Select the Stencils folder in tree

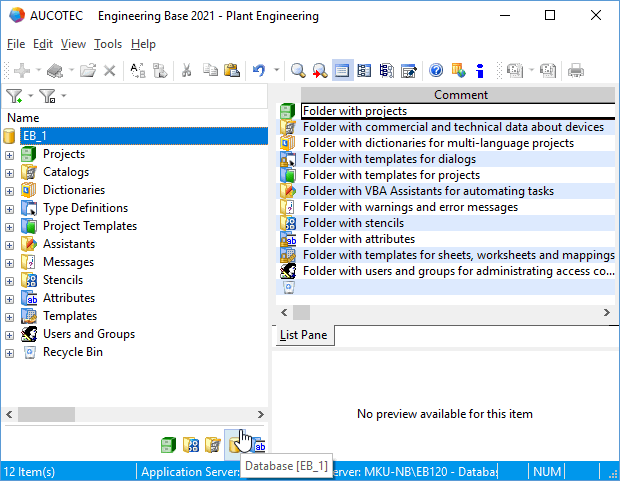tap(62, 280)
